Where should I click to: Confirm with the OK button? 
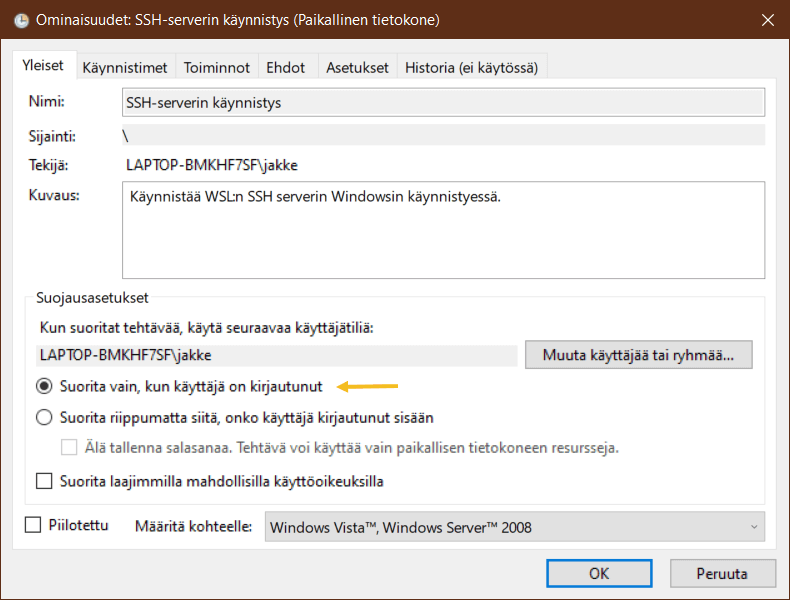tap(598, 574)
